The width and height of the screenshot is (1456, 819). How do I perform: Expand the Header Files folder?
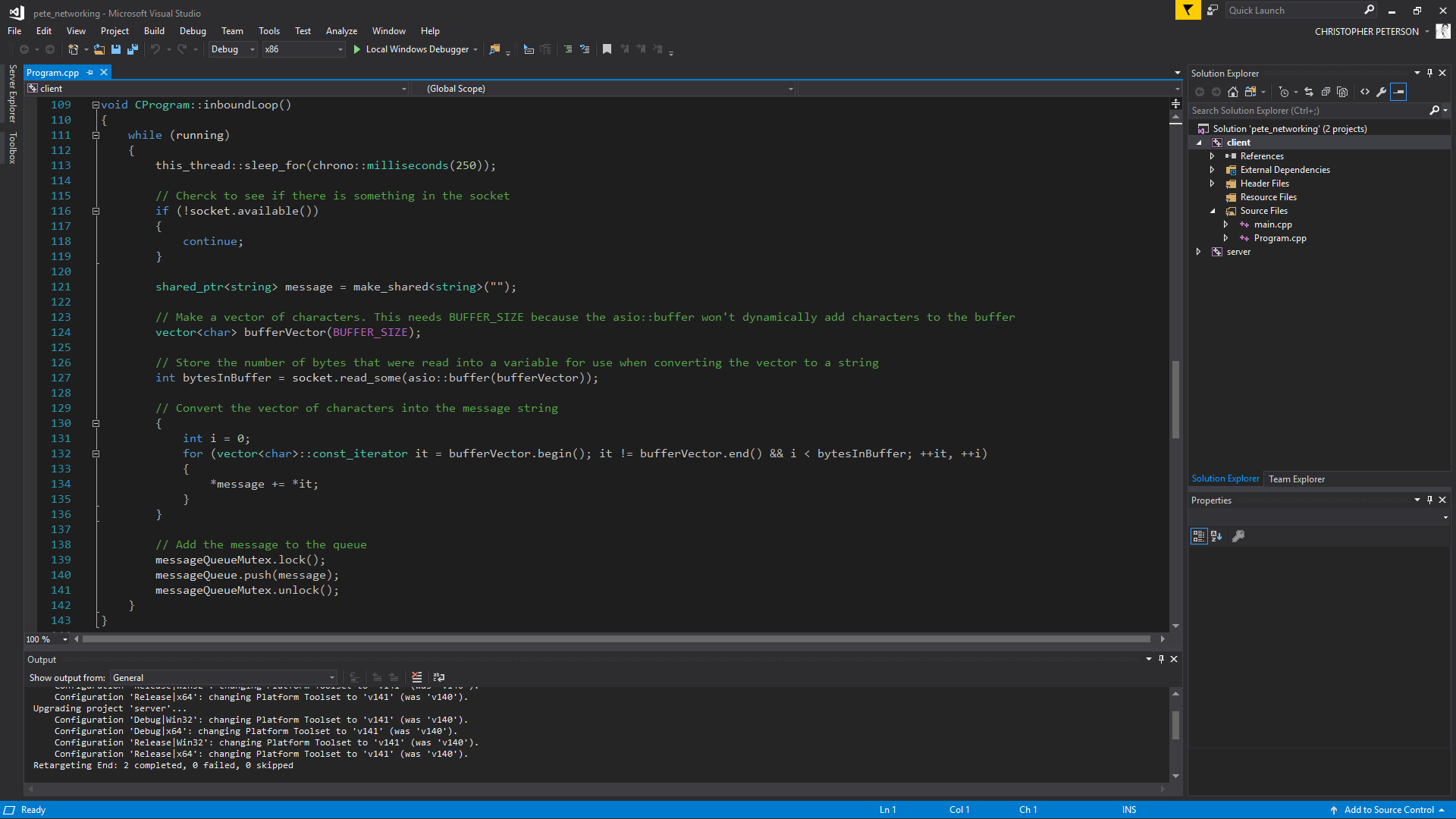point(1212,184)
